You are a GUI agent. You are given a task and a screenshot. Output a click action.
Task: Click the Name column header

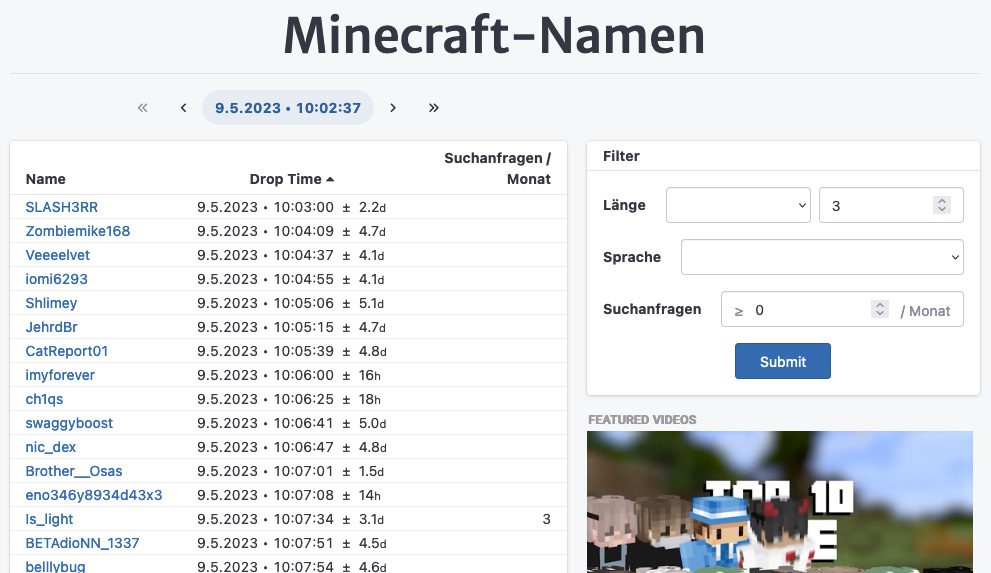pyautogui.click(x=46, y=179)
